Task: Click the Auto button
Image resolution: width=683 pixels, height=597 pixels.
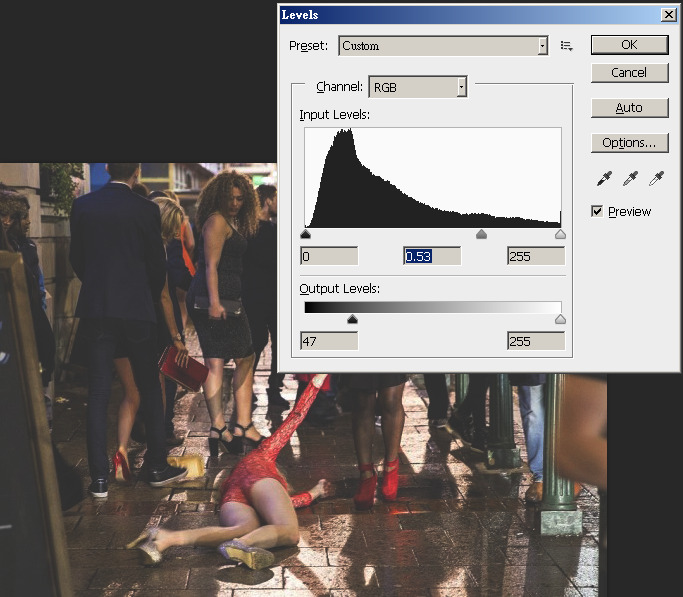Action: click(x=629, y=108)
